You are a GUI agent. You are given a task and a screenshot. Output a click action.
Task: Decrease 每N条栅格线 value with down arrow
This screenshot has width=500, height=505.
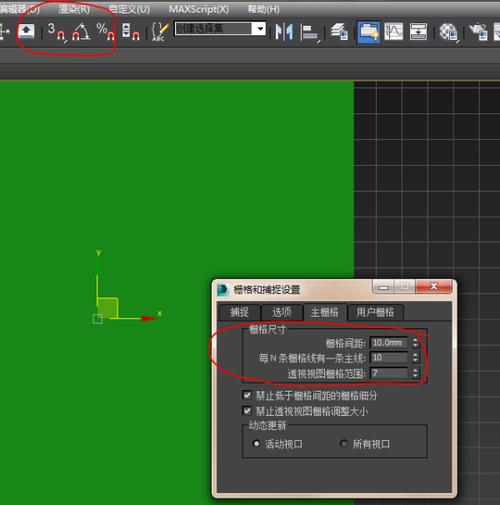click(x=415, y=360)
